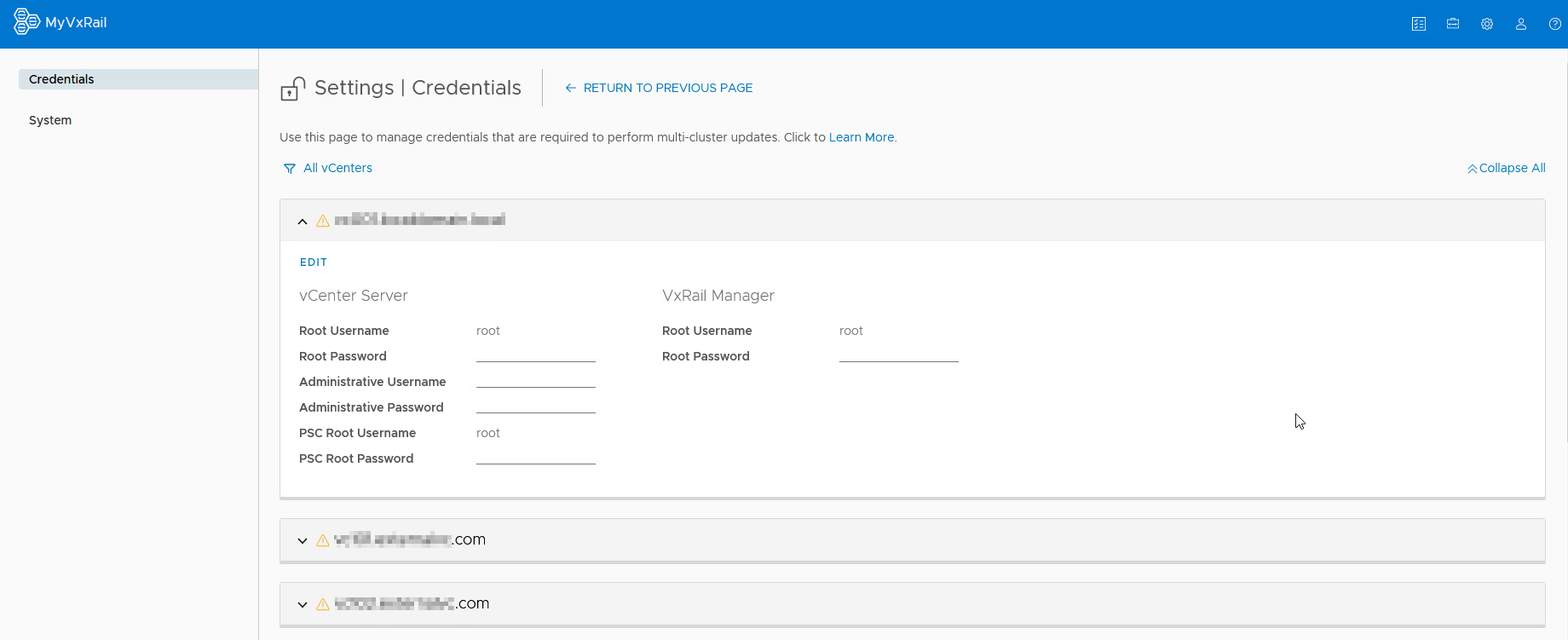This screenshot has height=640, width=1568.
Task: Click vCenter Server Root Password field
Action: tap(536, 355)
